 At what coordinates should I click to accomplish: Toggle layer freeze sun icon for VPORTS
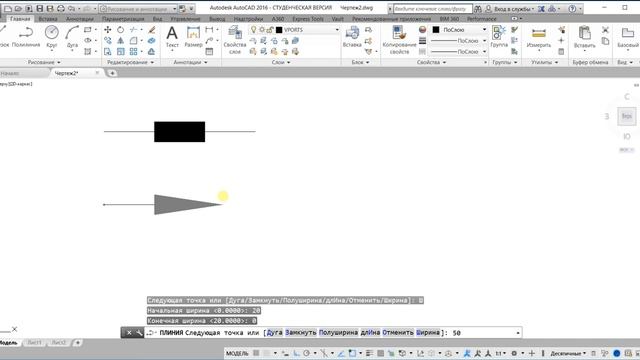coord(262,30)
